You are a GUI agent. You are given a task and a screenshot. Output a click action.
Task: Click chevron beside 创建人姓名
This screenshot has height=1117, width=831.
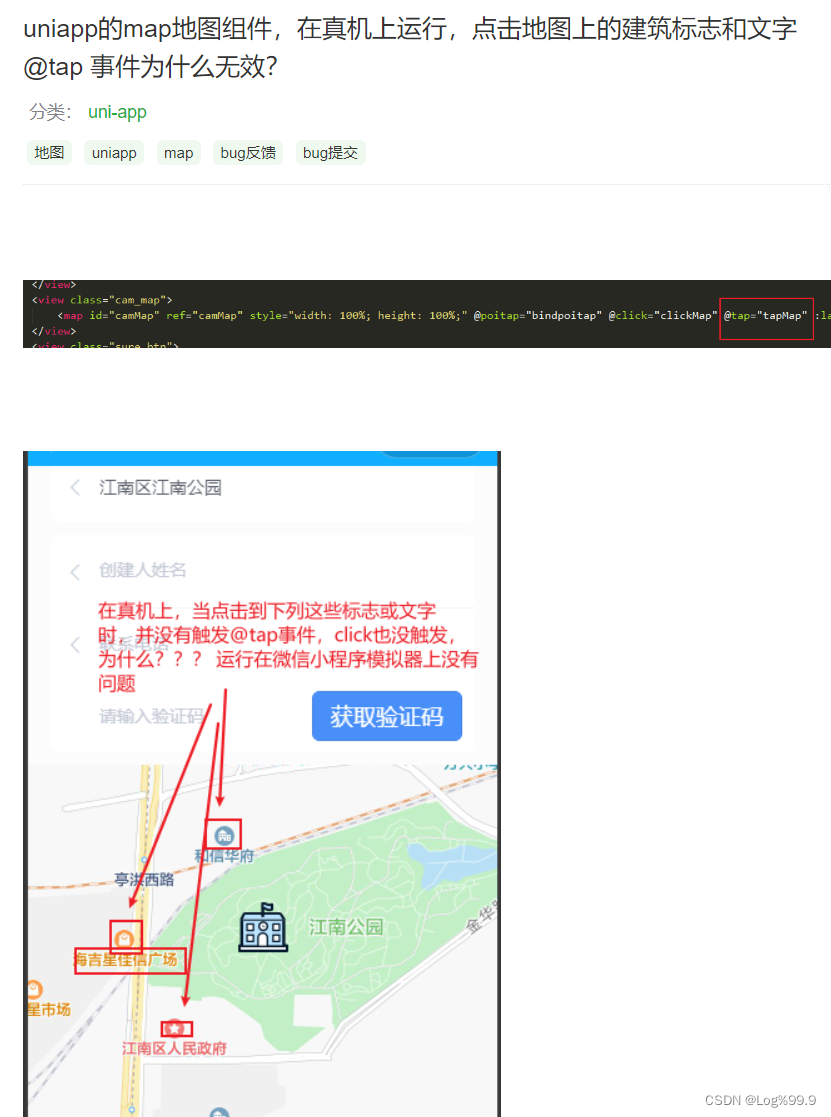75,571
